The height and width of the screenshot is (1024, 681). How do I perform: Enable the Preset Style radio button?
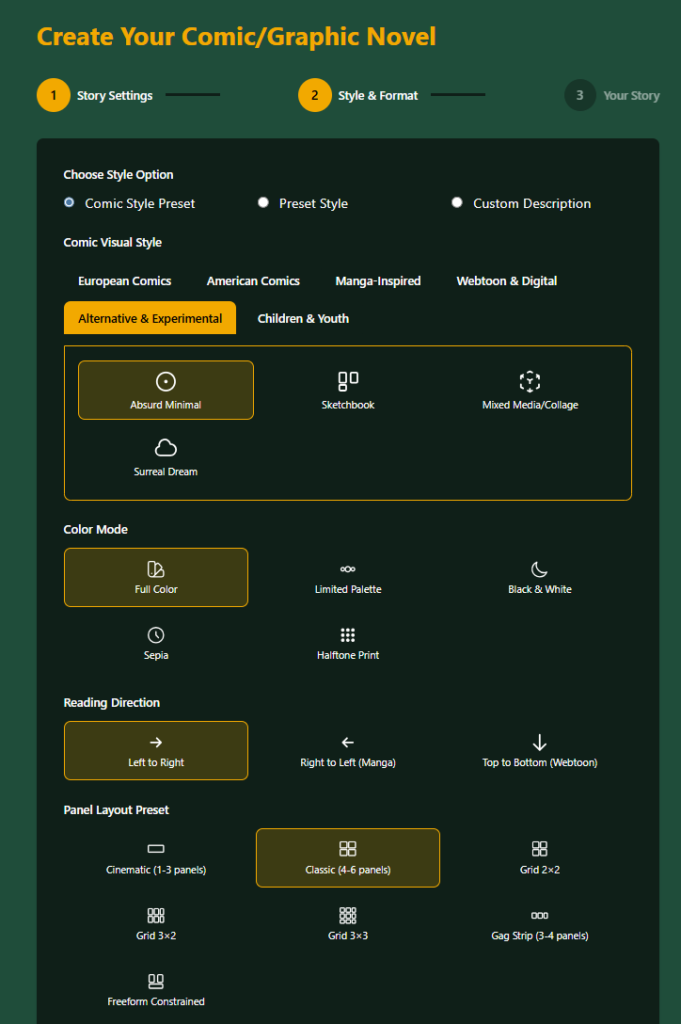coord(263,203)
